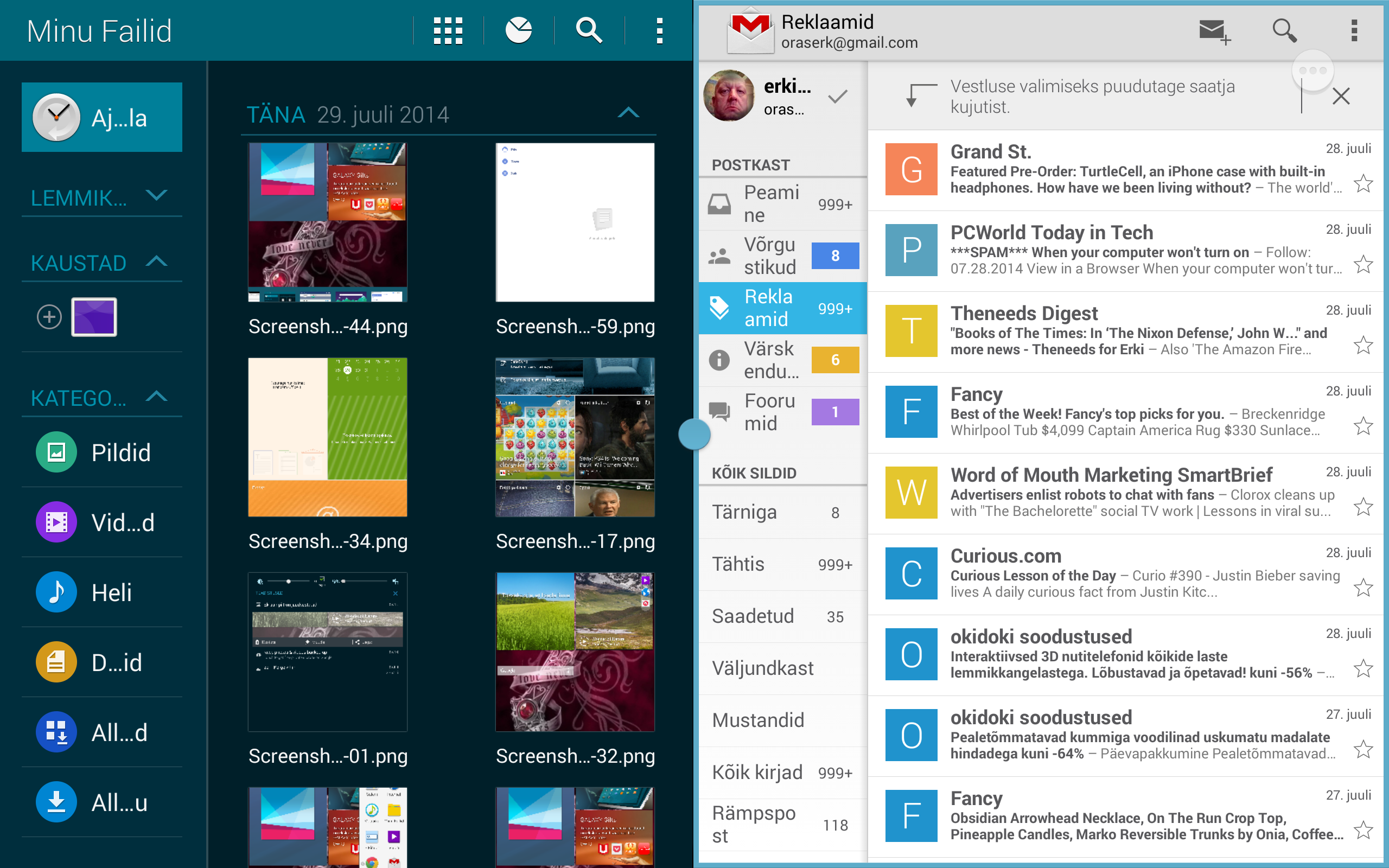This screenshot has width=1389, height=868.
Task: Open Gmail overflow menu
Action: 1355,30
